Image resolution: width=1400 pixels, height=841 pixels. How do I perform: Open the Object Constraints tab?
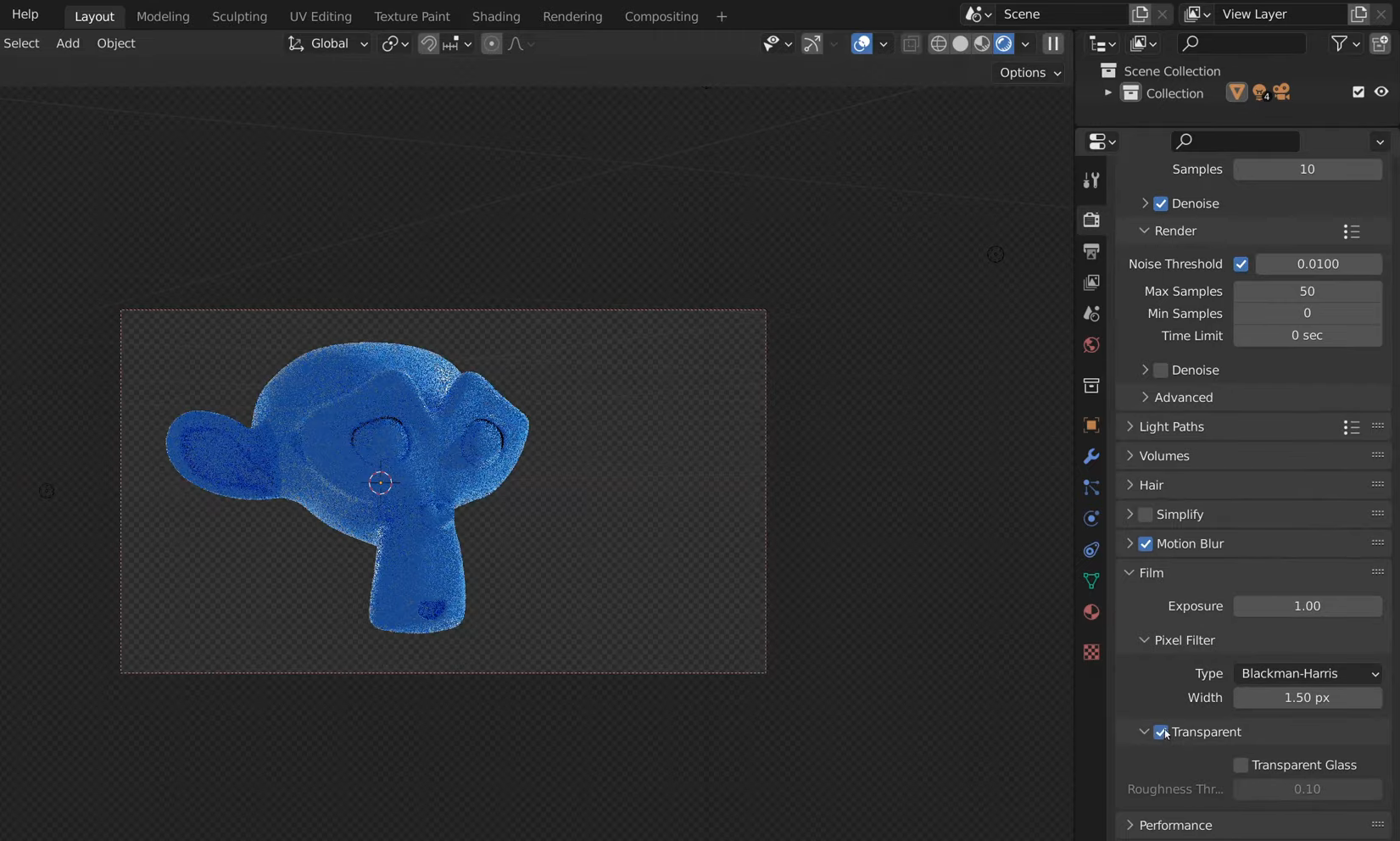pyautogui.click(x=1091, y=549)
